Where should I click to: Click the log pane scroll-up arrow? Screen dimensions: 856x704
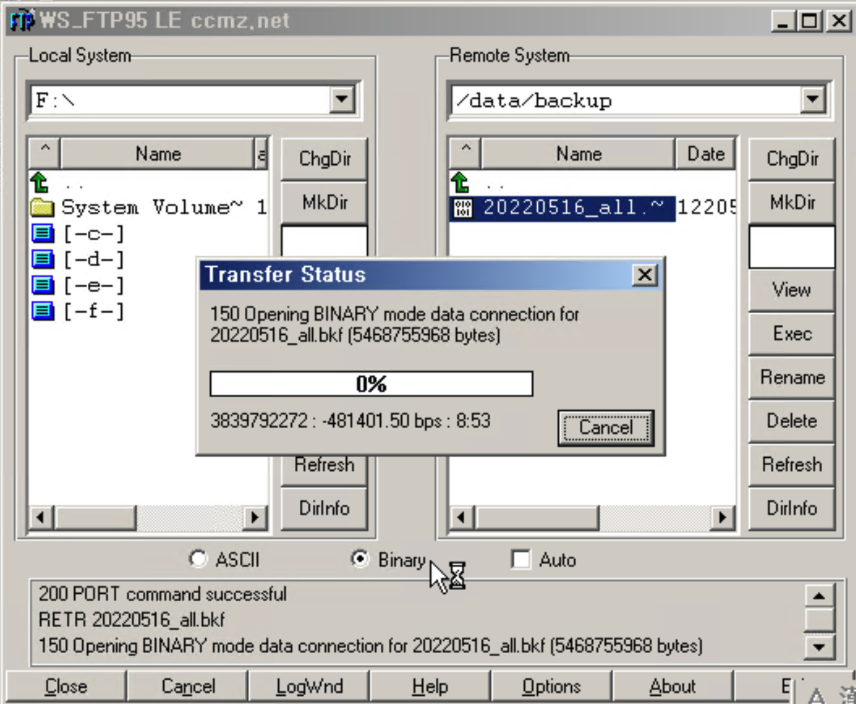point(819,595)
